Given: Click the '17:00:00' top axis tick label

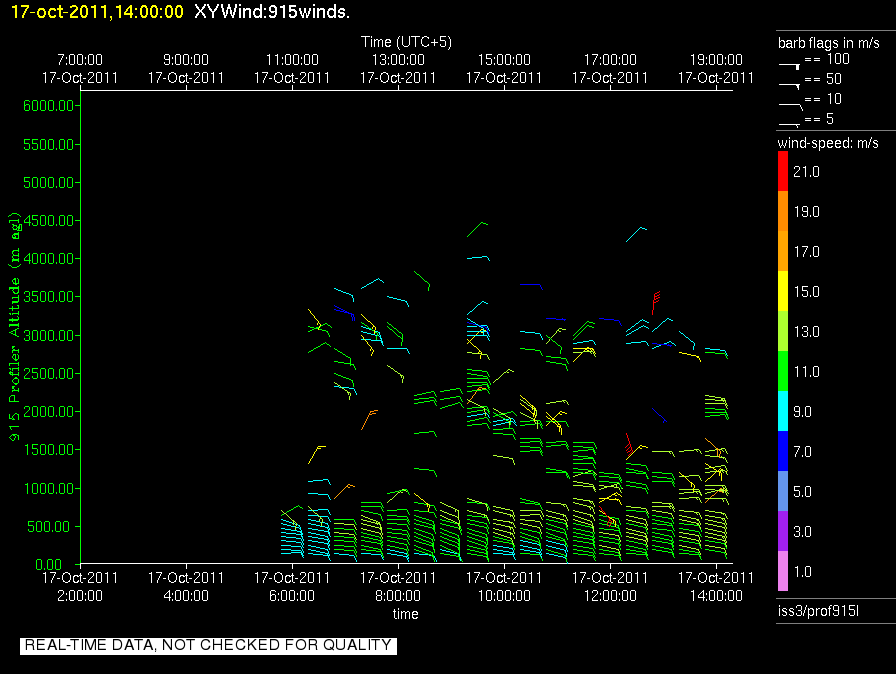Looking at the screenshot, I should click(x=610, y=59).
